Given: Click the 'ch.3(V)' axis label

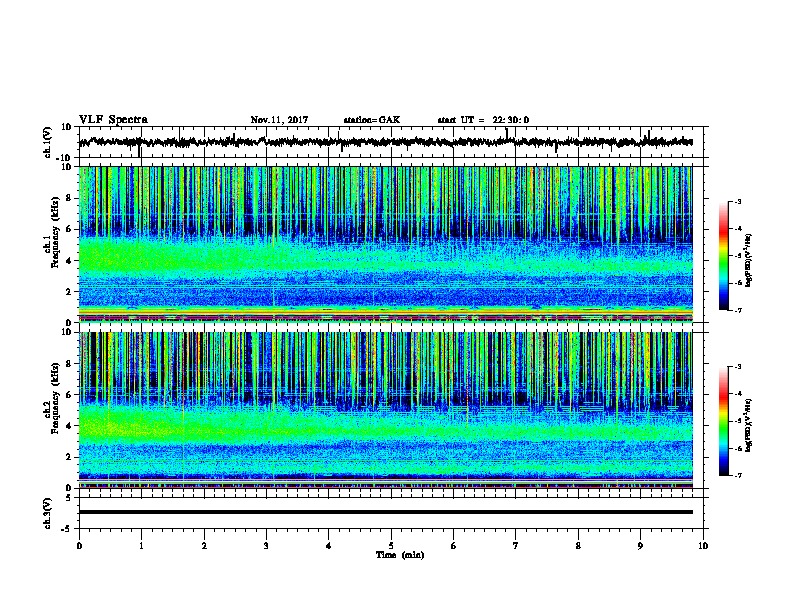Looking at the screenshot, I should click(x=48, y=513).
